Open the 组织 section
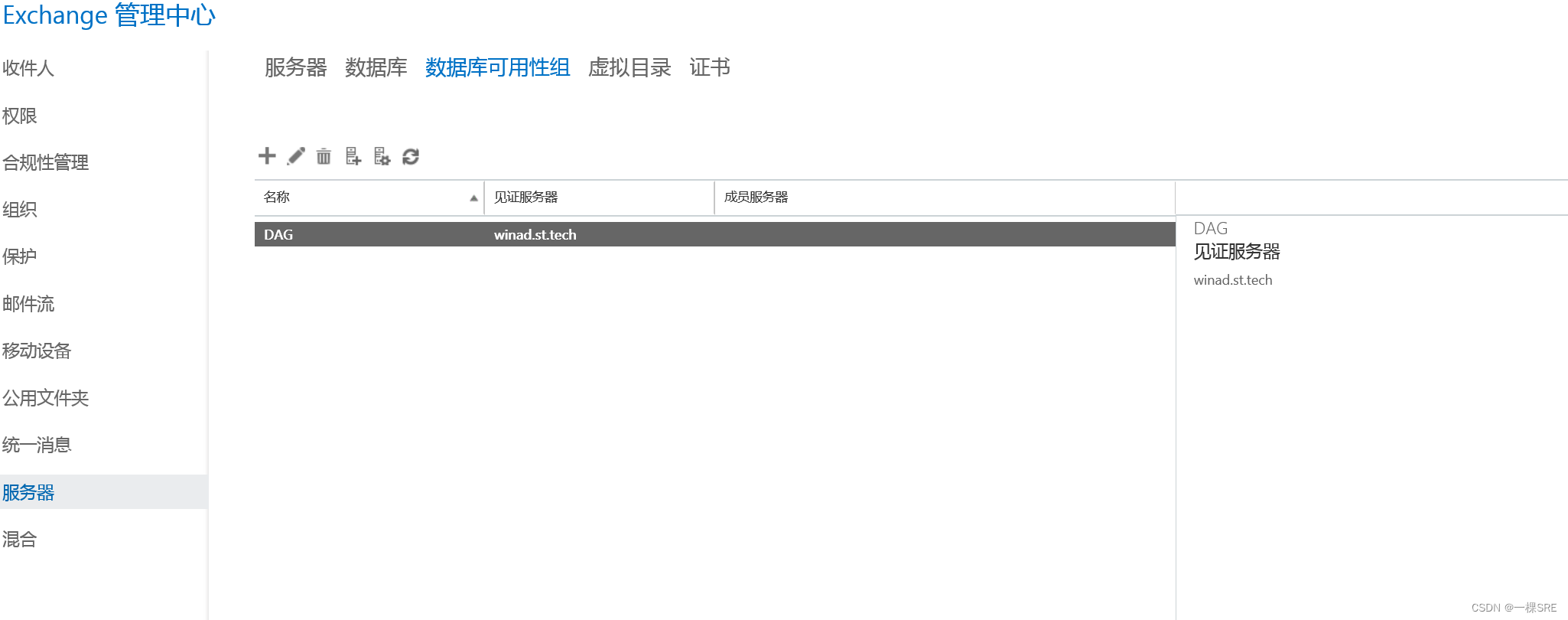The image size is (1568, 620). pyautogui.click(x=20, y=209)
